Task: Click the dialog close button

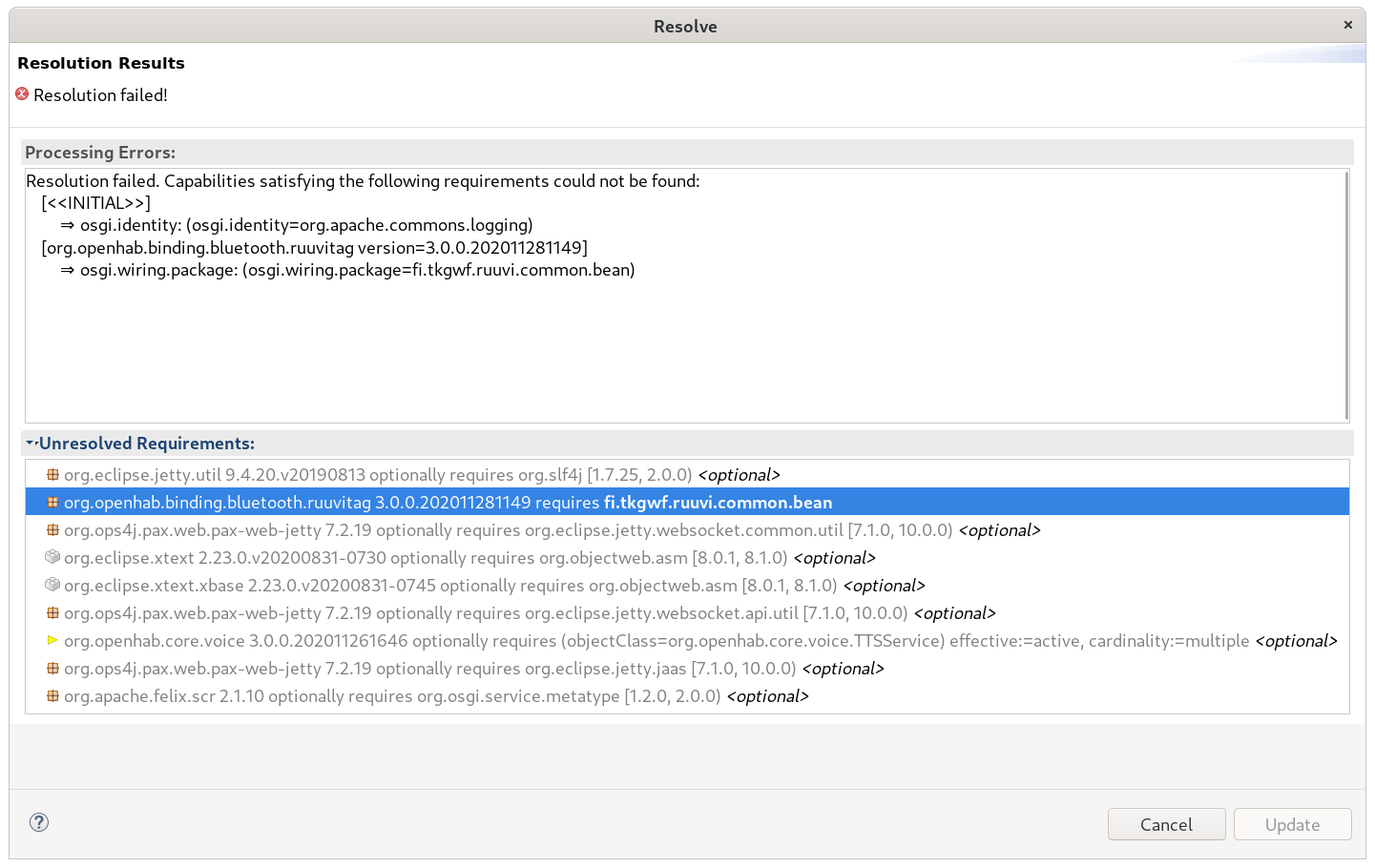Action: [x=1347, y=25]
